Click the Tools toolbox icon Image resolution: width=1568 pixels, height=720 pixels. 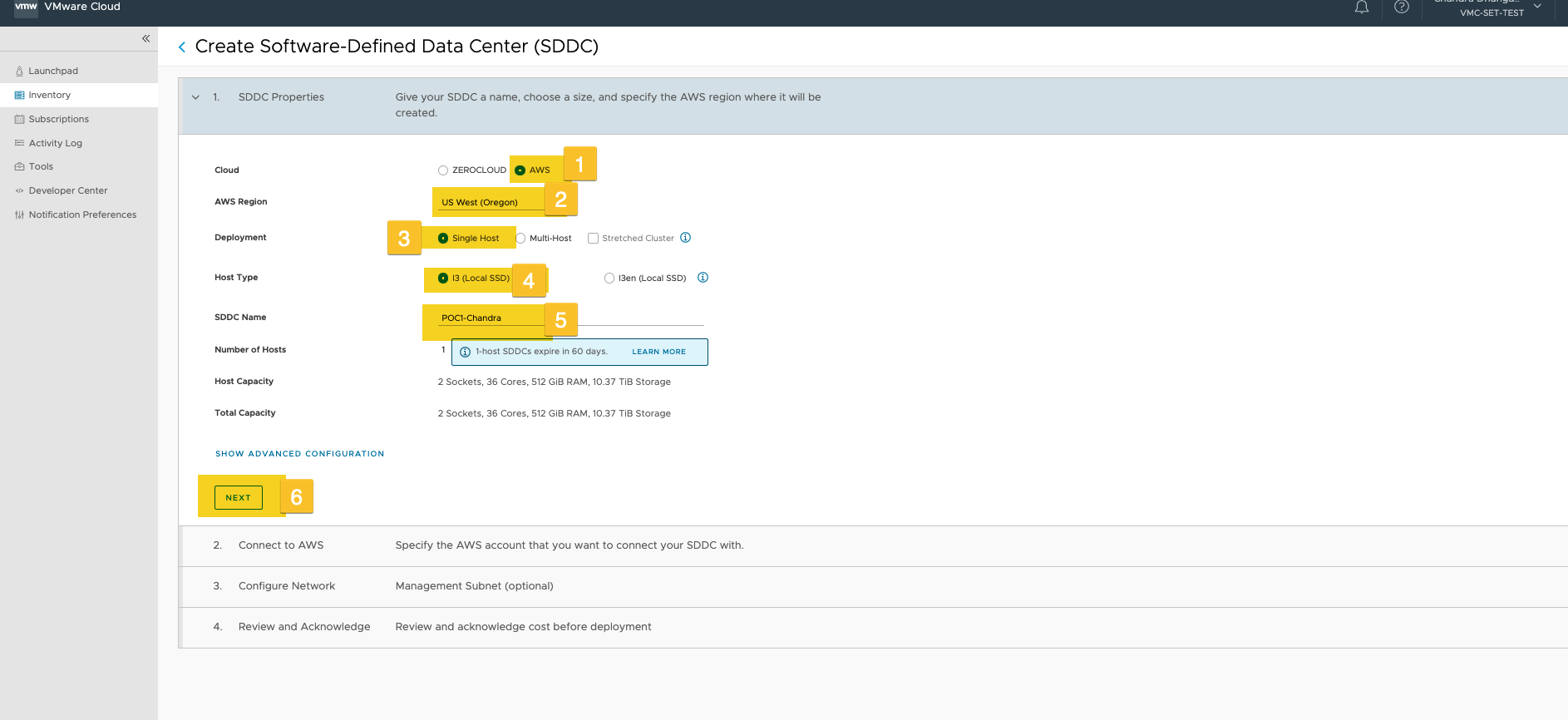[x=19, y=167]
